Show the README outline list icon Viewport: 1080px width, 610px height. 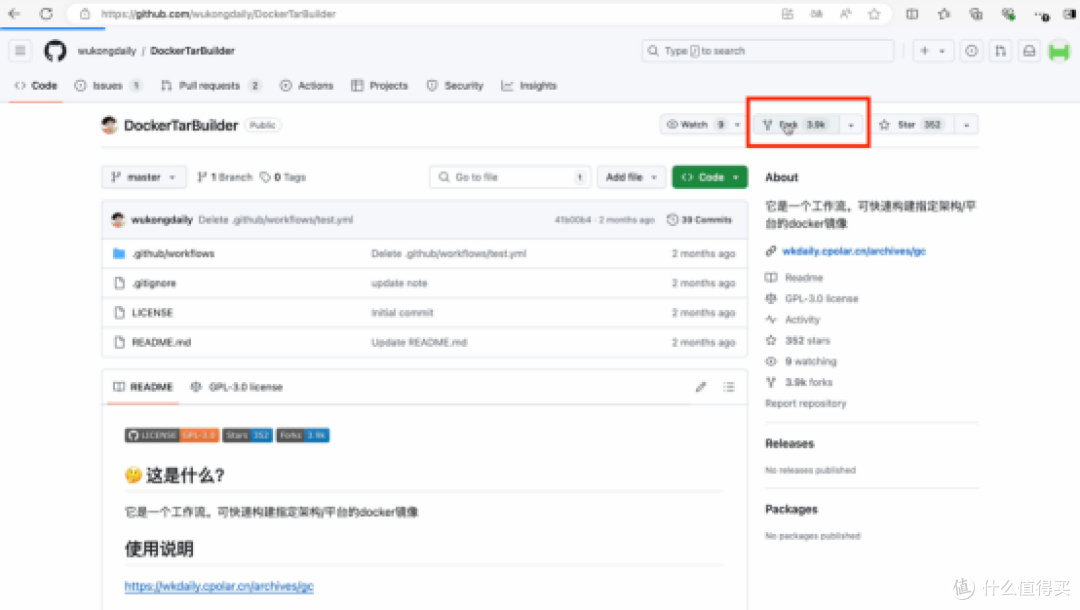coord(729,387)
